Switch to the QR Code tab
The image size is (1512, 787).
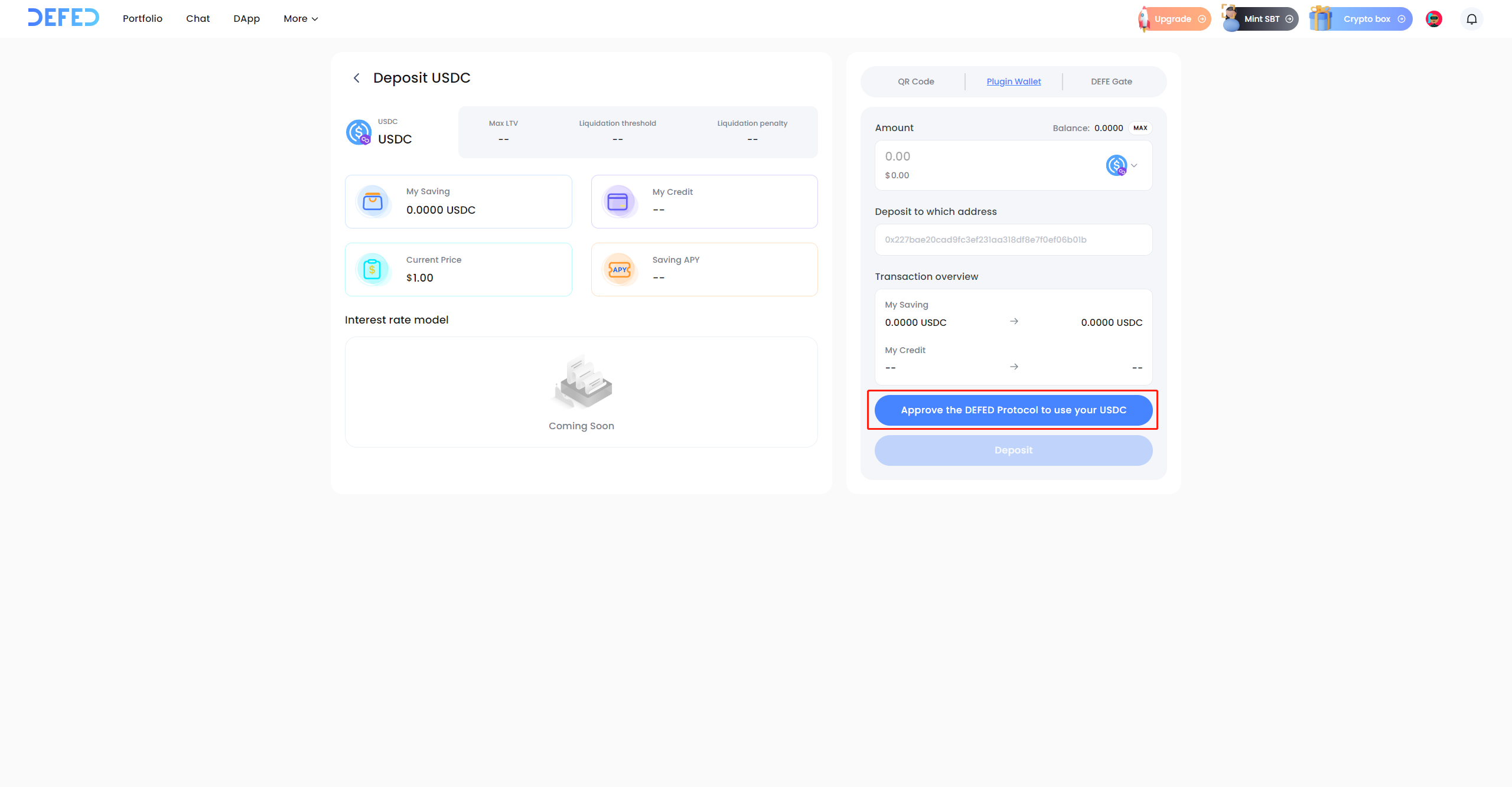tap(915, 81)
